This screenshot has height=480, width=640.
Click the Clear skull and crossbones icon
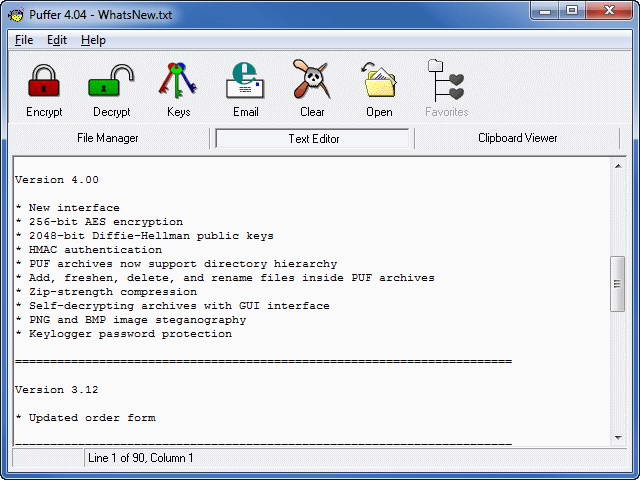[312, 80]
